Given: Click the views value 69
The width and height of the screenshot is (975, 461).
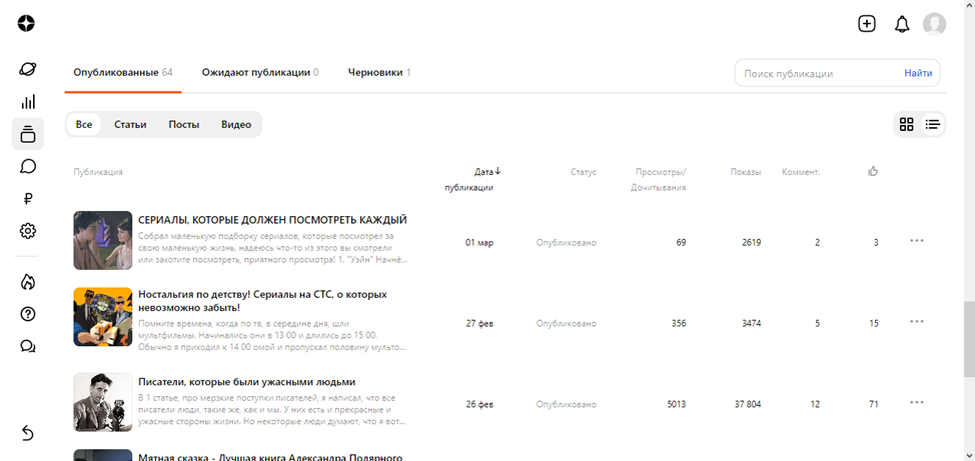Looking at the screenshot, I should point(682,243).
